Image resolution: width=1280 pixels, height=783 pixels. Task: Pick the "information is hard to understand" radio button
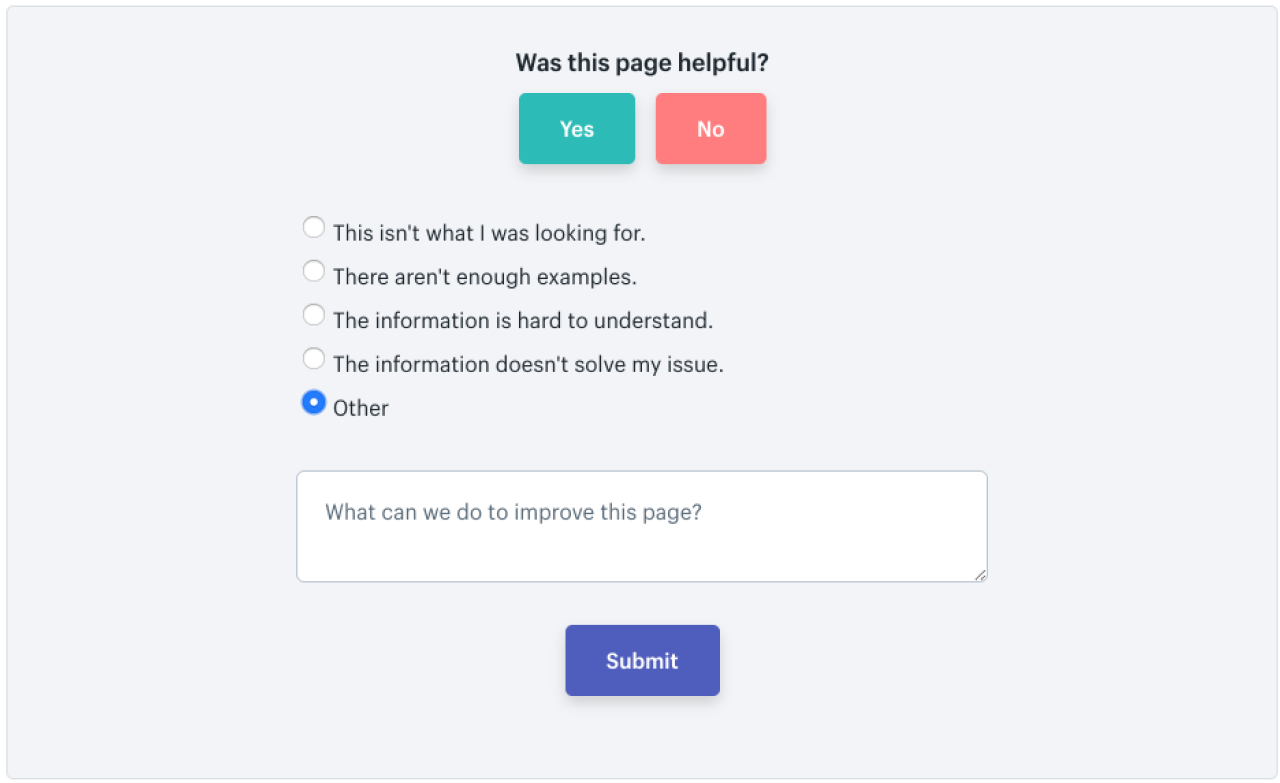(314, 315)
